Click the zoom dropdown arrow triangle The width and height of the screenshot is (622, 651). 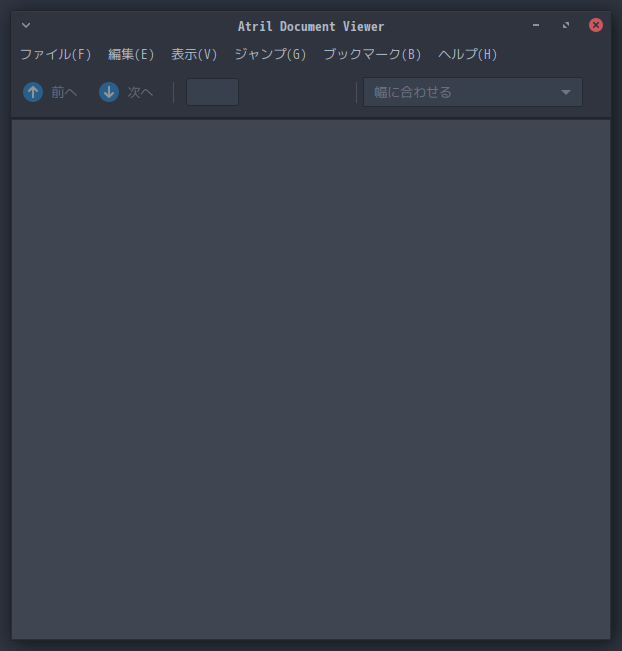pyautogui.click(x=566, y=92)
